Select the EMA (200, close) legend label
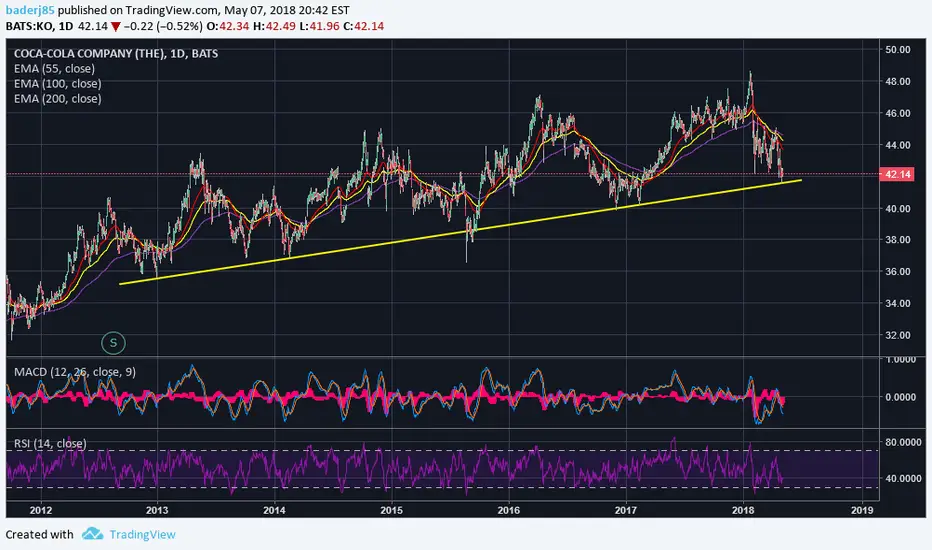The height and width of the screenshot is (550, 932). click(58, 99)
